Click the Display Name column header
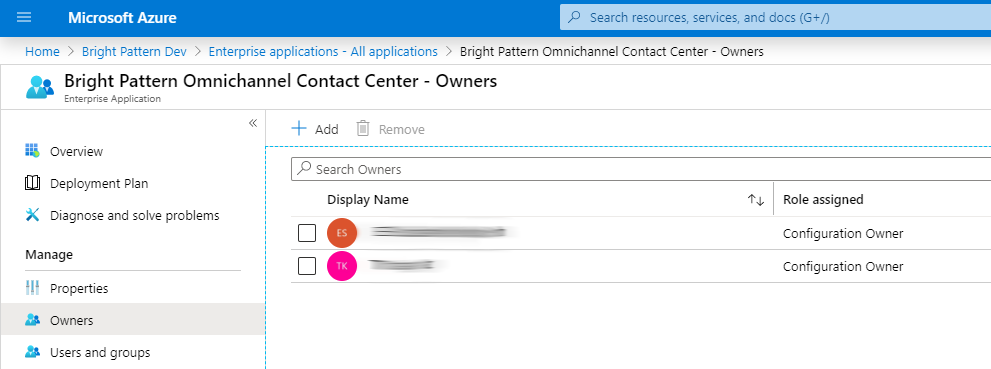 pyautogui.click(x=368, y=200)
